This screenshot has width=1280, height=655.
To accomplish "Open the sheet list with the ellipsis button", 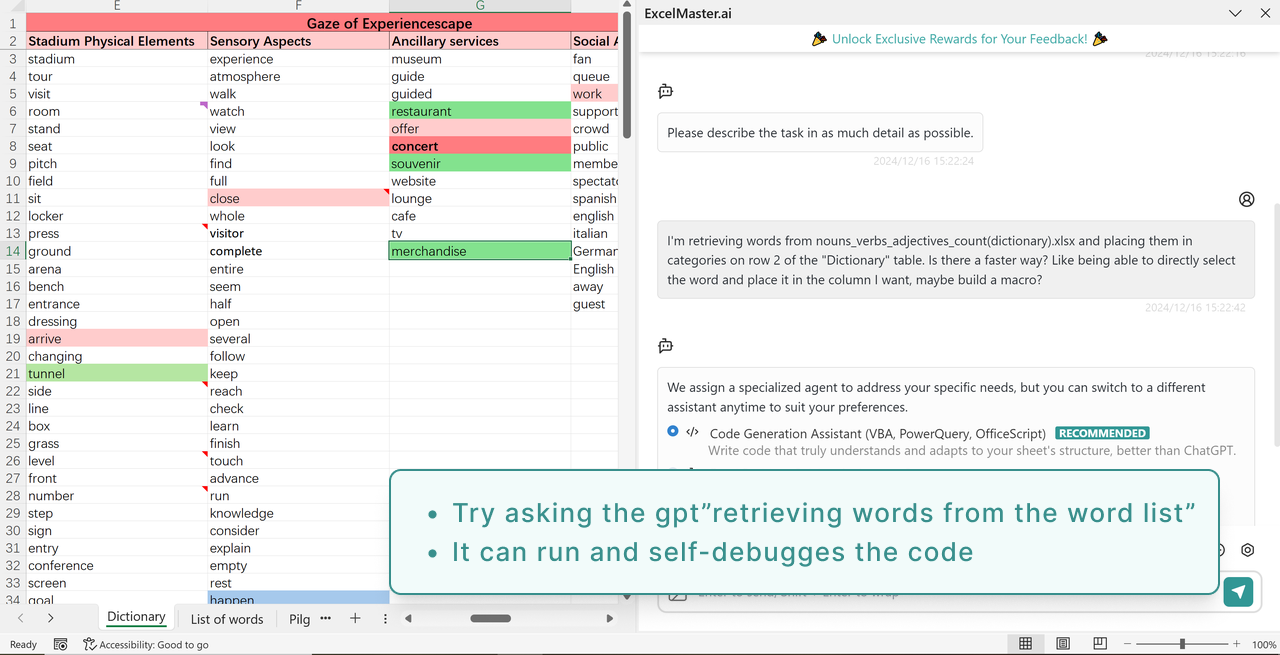I will click(325, 618).
